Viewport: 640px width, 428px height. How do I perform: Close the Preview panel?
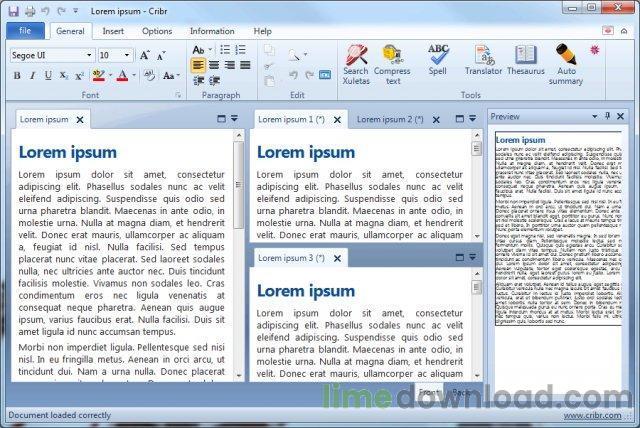click(620, 116)
